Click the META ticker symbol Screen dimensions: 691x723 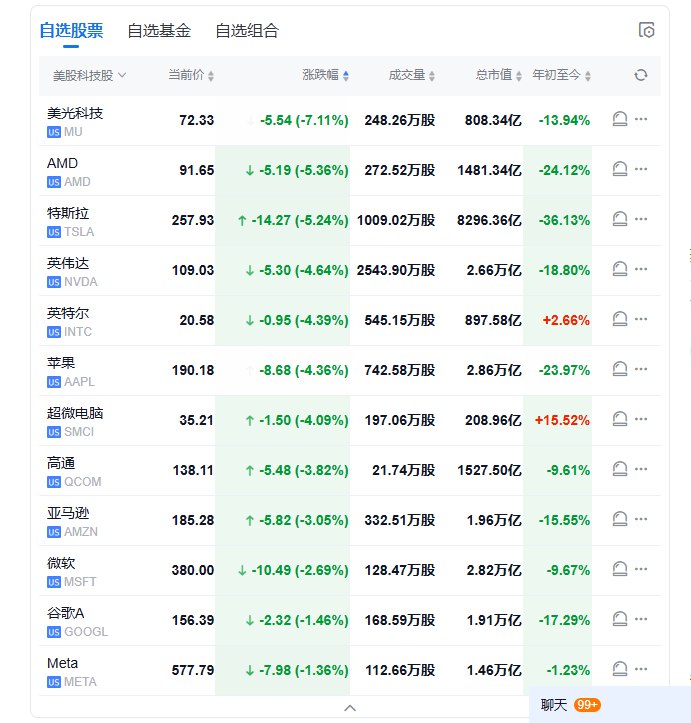point(80,682)
